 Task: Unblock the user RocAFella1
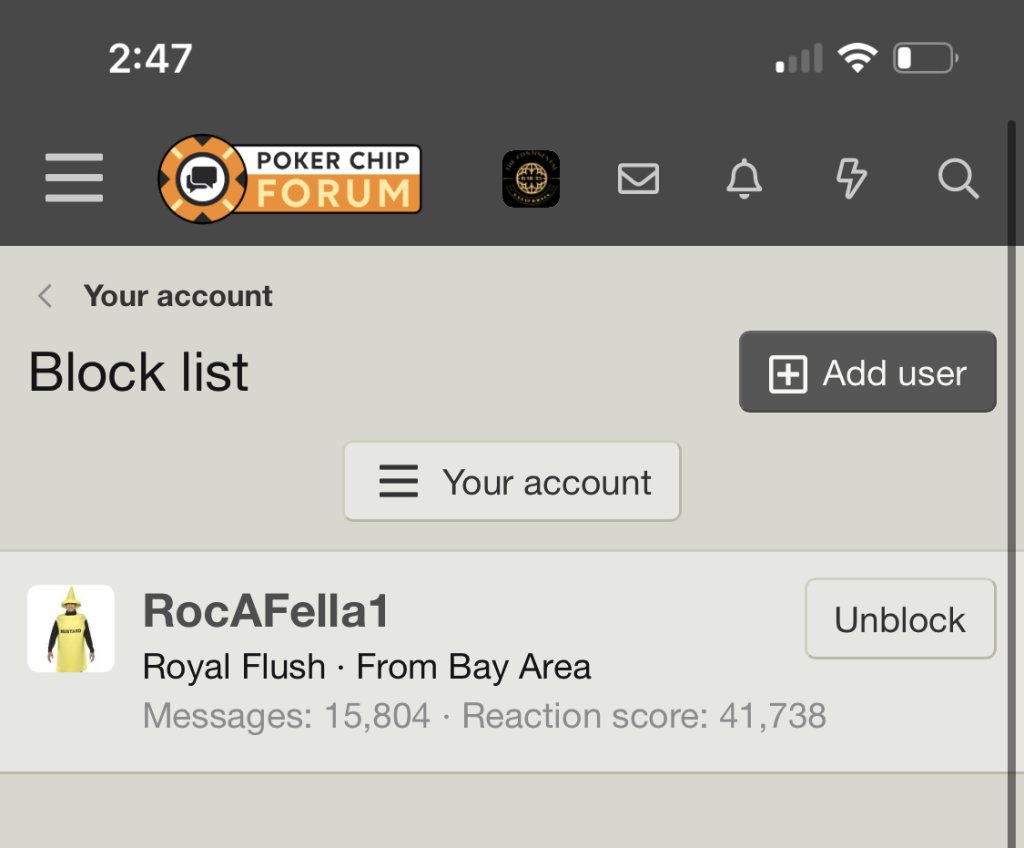coord(900,620)
